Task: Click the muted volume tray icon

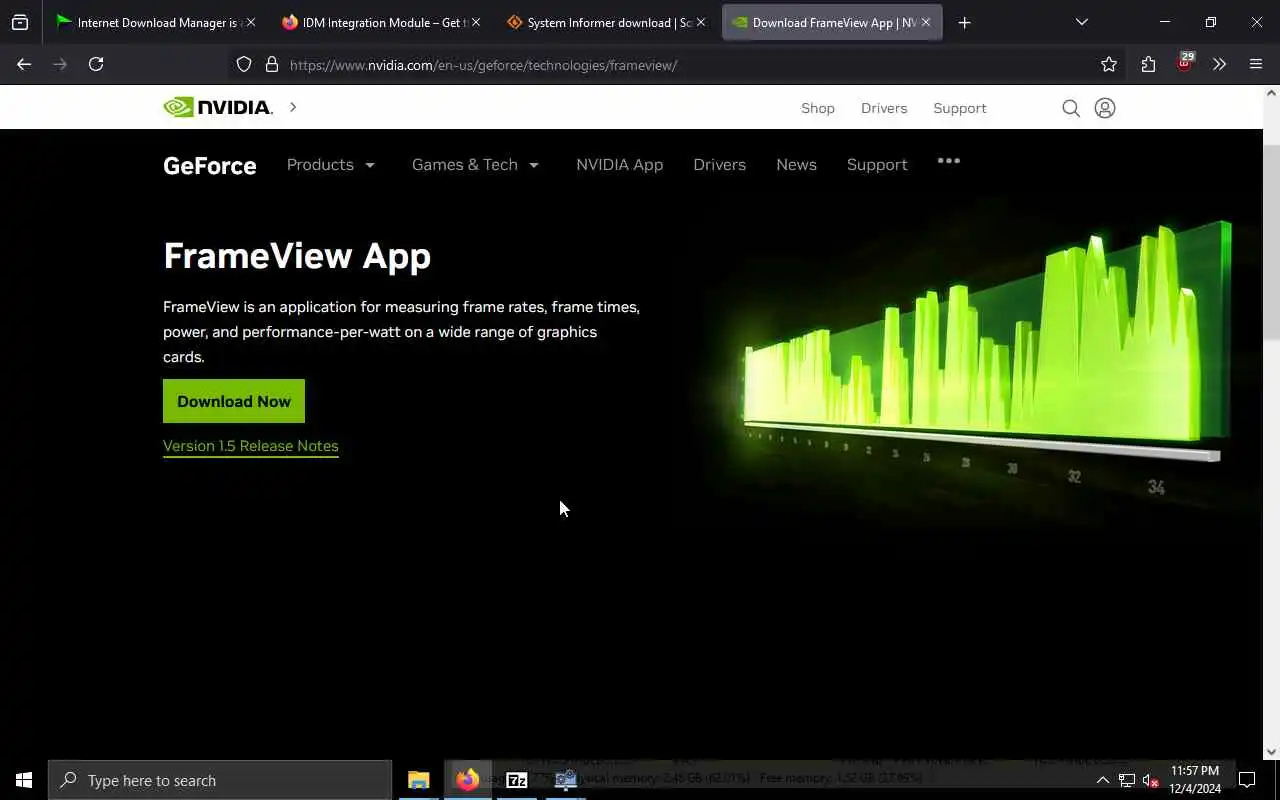Action: [x=1151, y=780]
